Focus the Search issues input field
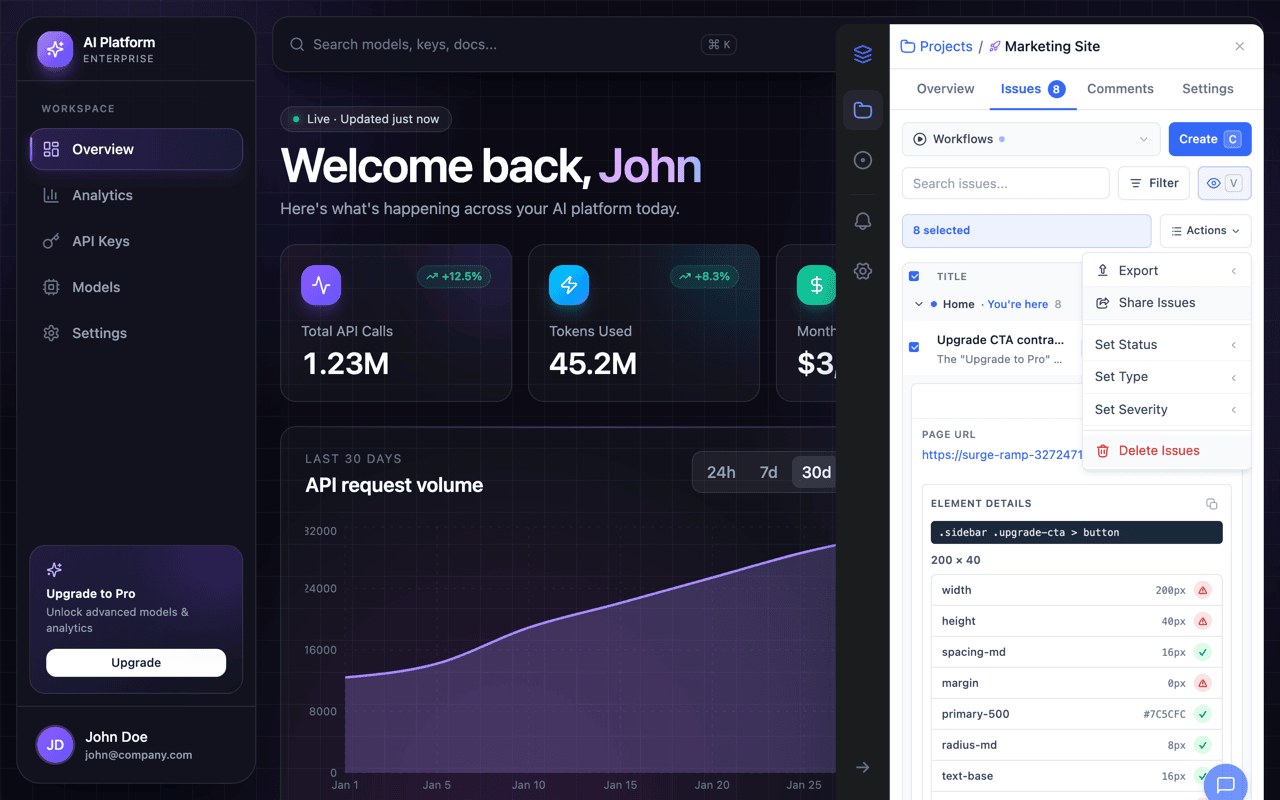Viewport: 1280px width, 800px height. (1005, 183)
